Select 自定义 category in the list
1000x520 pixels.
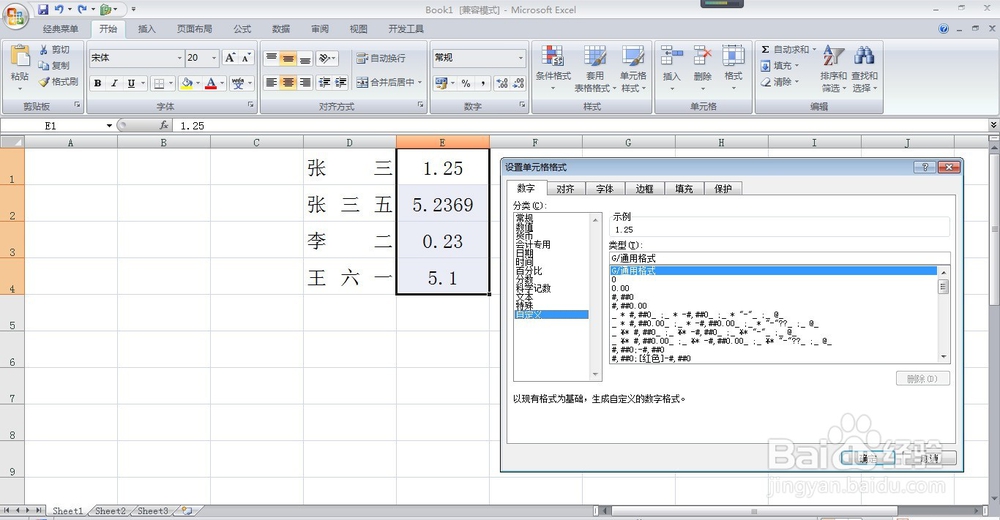(x=552, y=315)
